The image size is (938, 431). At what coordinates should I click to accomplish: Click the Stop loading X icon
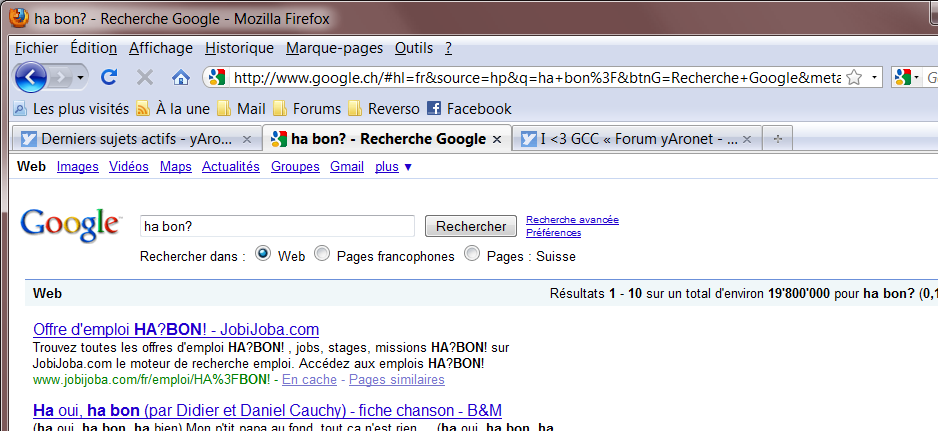point(145,77)
